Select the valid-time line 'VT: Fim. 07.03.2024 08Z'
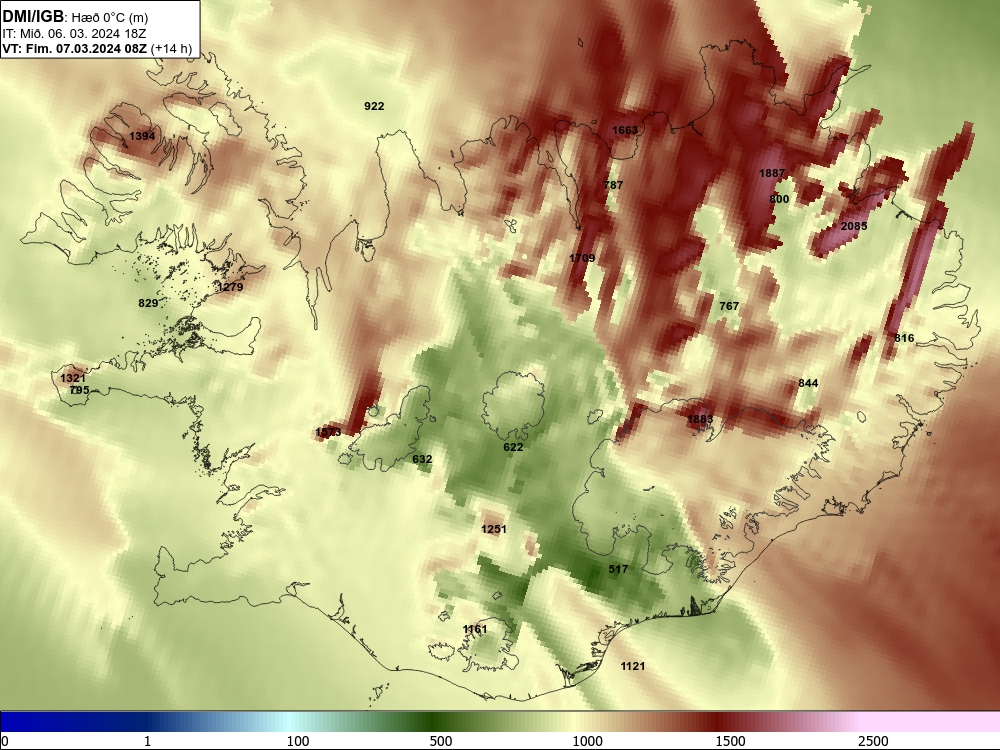The image size is (1000, 750). pyautogui.click(x=75, y=48)
